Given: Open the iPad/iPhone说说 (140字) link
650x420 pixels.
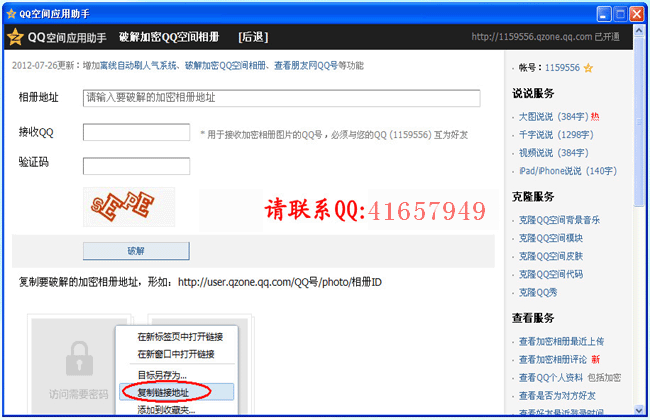Looking at the screenshot, I should click(567, 171).
